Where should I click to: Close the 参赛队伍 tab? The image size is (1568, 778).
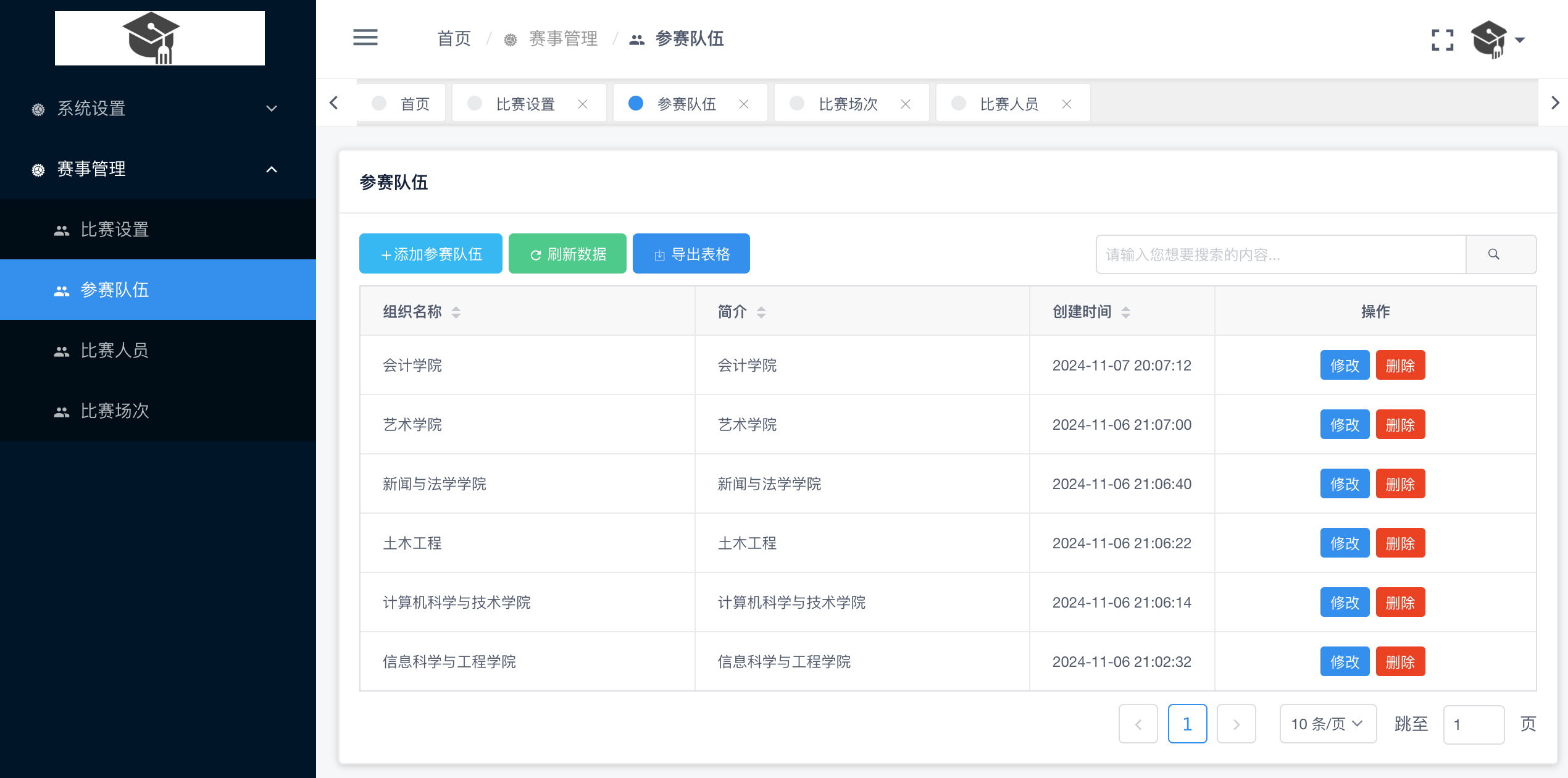point(744,104)
